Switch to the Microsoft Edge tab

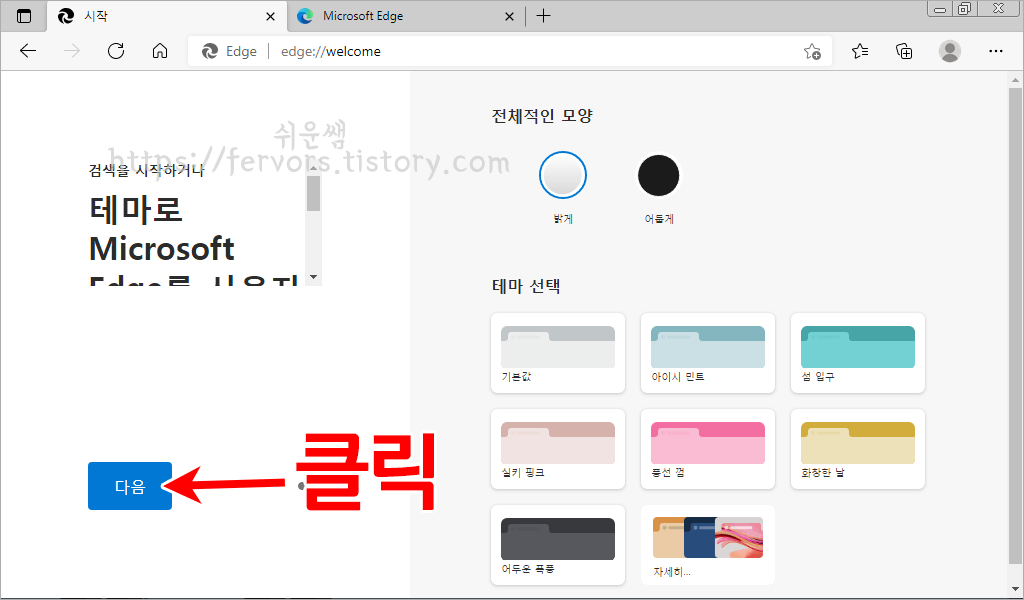click(x=406, y=17)
